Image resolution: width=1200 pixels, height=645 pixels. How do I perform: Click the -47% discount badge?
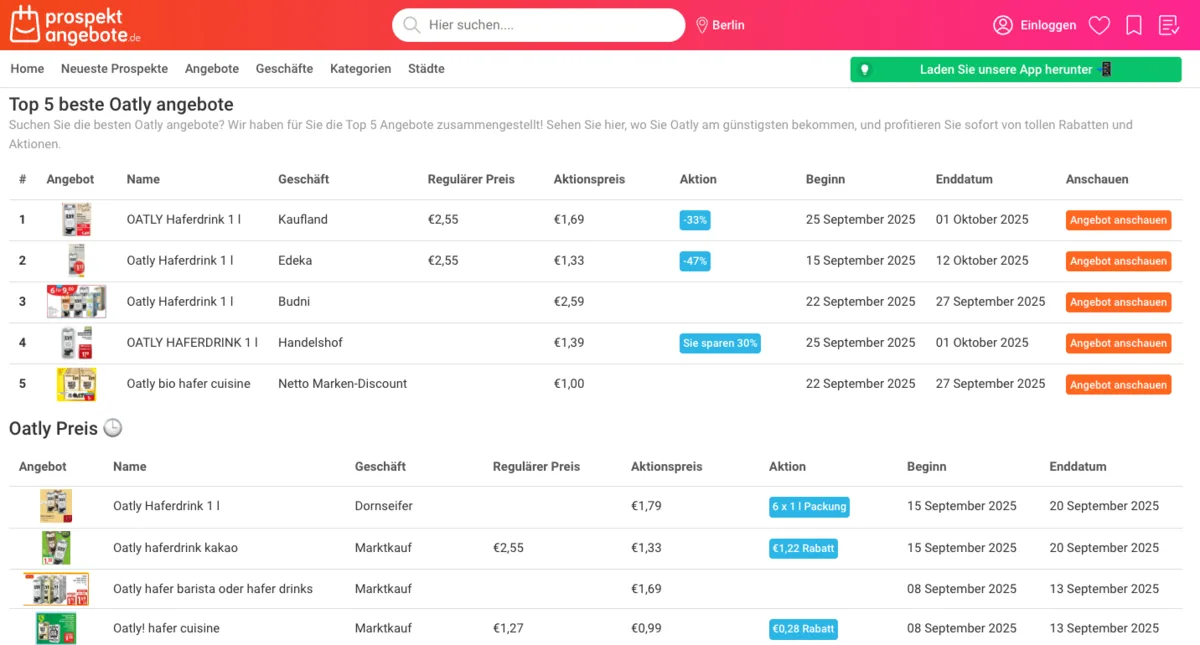point(695,261)
